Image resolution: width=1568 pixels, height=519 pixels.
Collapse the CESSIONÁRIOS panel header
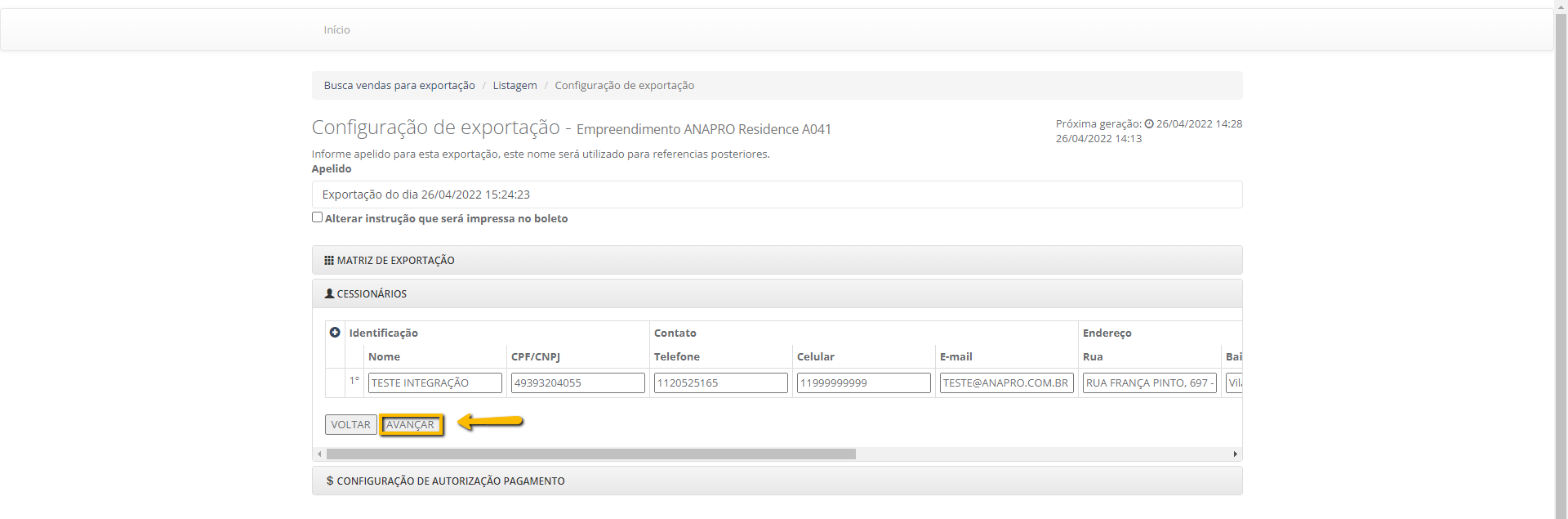(372, 294)
